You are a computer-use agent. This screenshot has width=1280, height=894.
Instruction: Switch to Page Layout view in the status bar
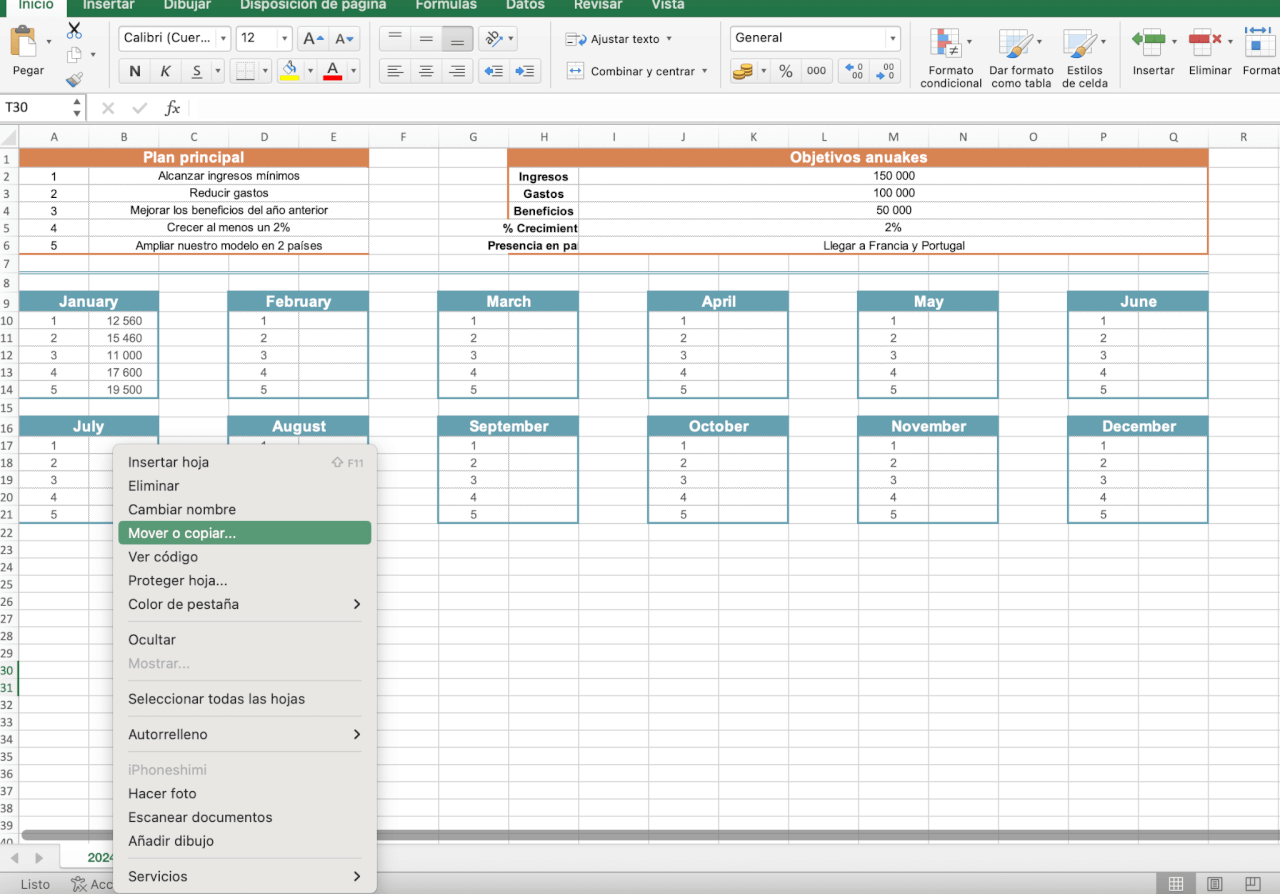[1214, 884]
